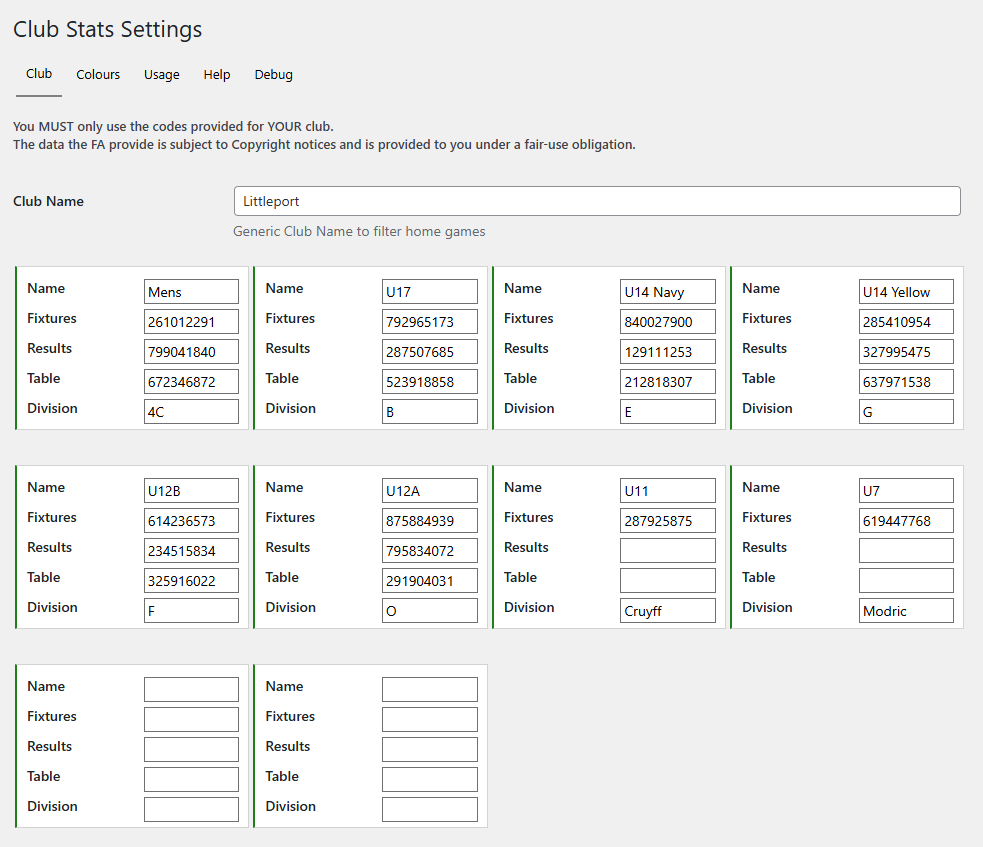
Task: Click the Division field containing Modric
Action: click(x=905, y=611)
